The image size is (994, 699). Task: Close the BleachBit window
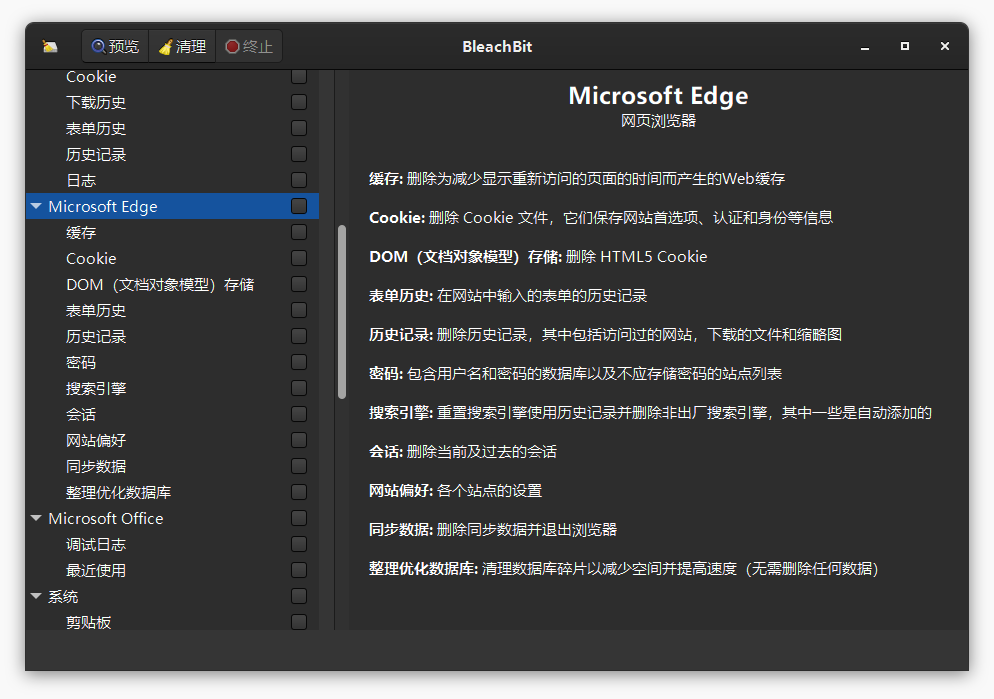click(945, 46)
